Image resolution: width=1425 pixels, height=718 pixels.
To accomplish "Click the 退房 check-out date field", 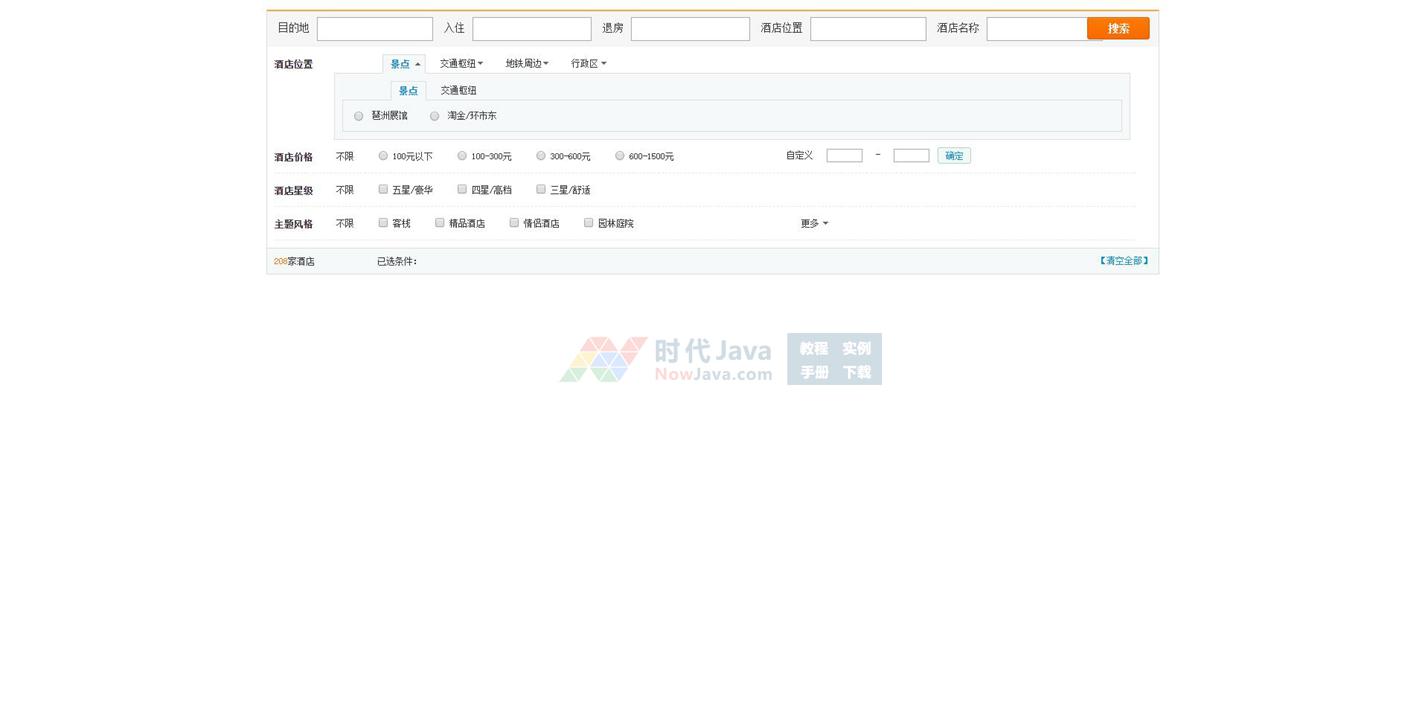I will tap(689, 29).
